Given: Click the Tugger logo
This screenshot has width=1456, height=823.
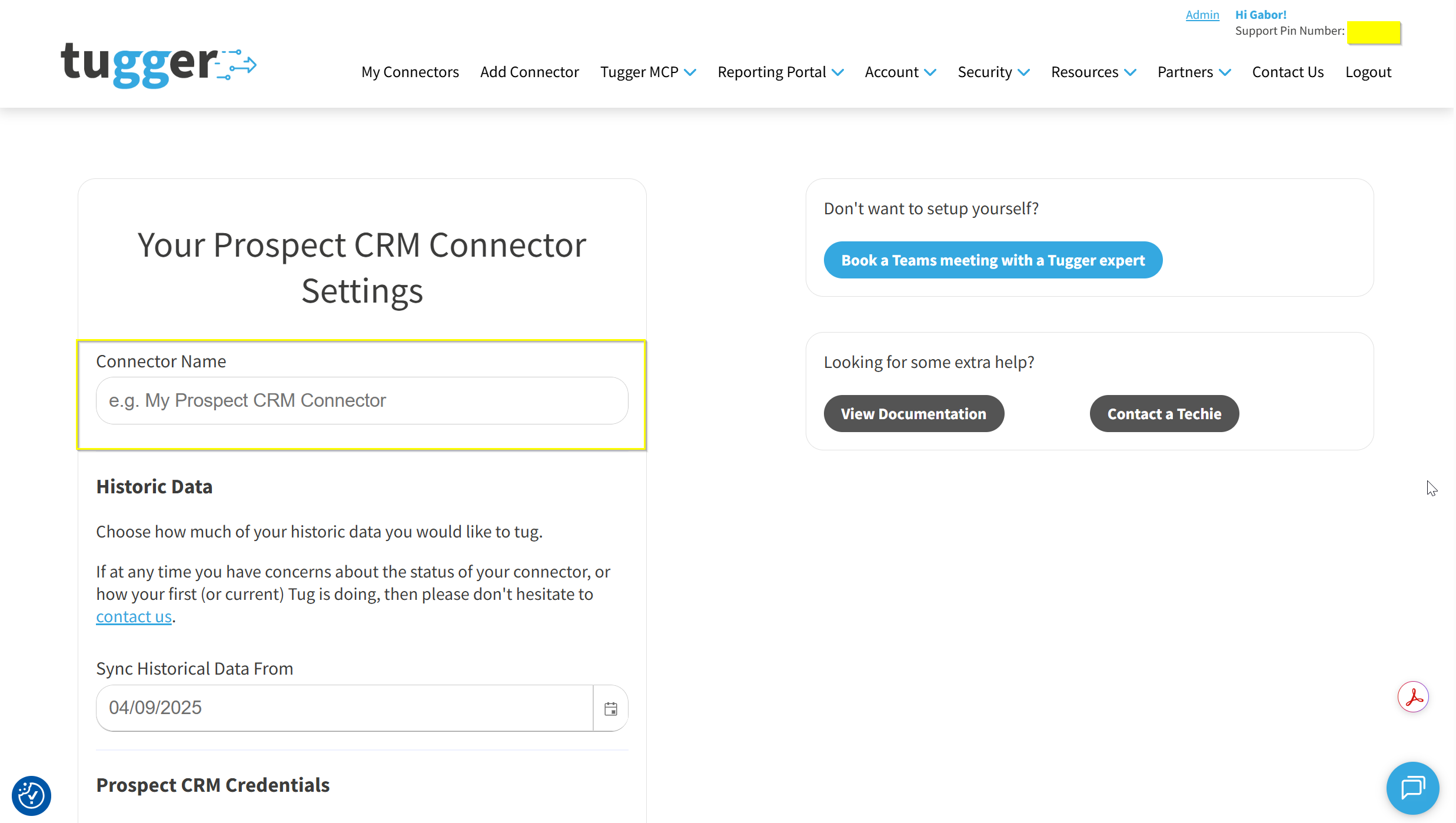Looking at the screenshot, I should 159,65.
